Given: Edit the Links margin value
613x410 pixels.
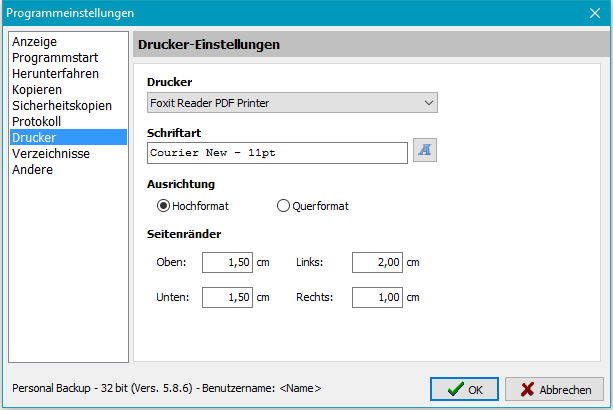Looking at the screenshot, I should 377,262.
